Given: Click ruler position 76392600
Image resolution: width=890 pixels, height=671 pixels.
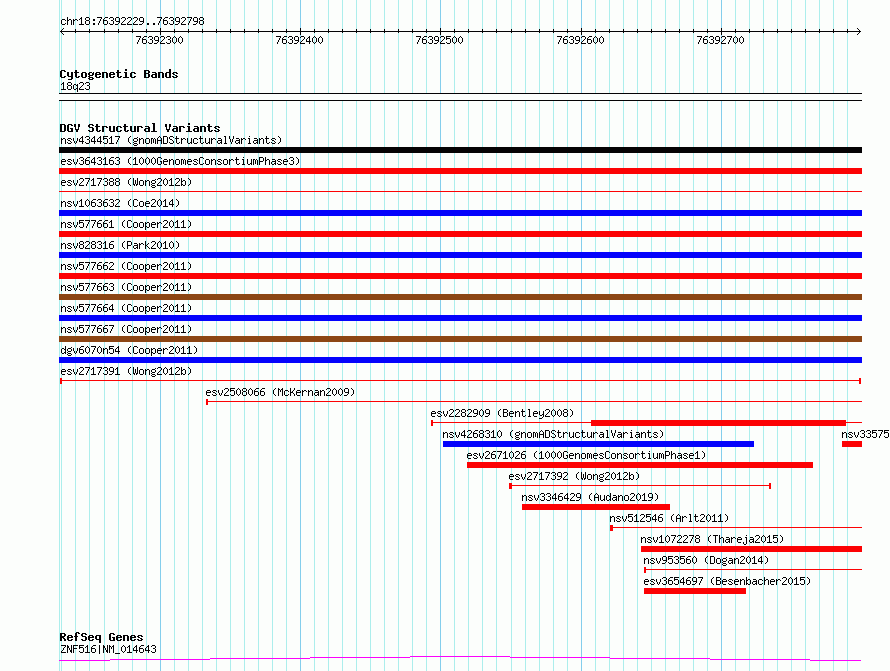Looking at the screenshot, I should [x=580, y=40].
